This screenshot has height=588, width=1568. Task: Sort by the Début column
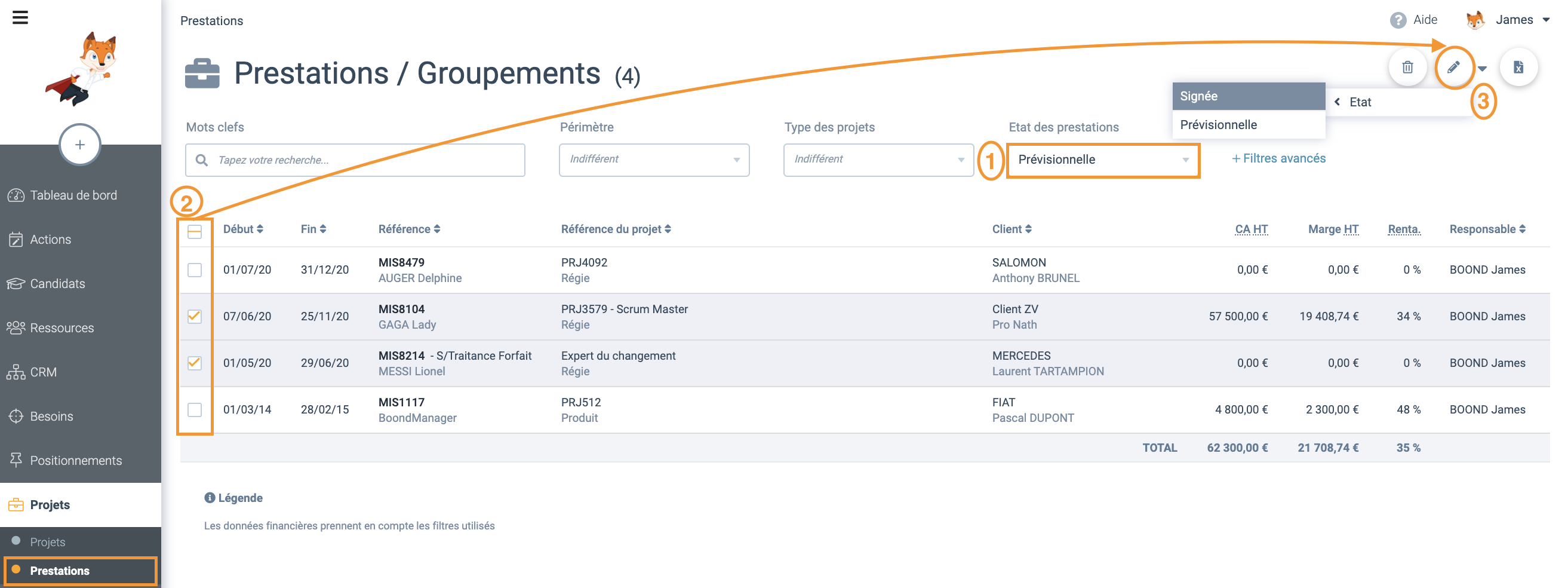(x=243, y=229)
